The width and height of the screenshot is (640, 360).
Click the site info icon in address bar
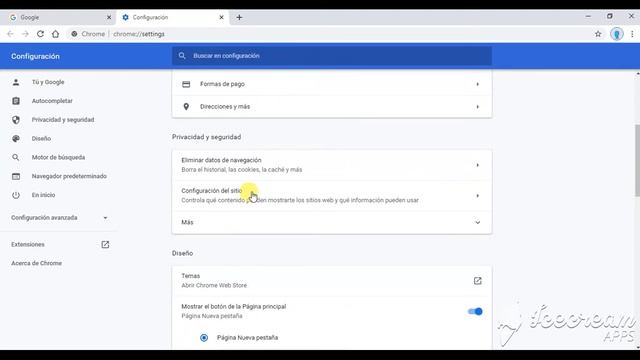(74, 34)
